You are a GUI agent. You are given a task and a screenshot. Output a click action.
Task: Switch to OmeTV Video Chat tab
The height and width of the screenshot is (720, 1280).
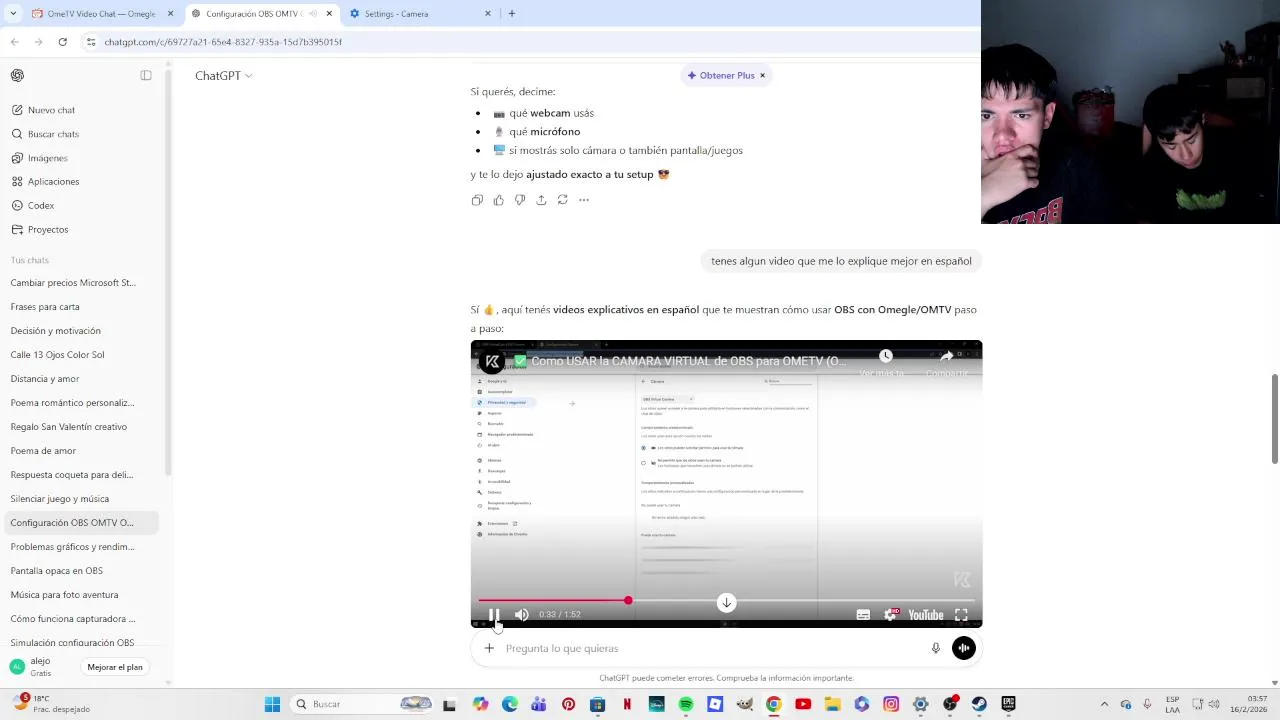click(102, 14)
